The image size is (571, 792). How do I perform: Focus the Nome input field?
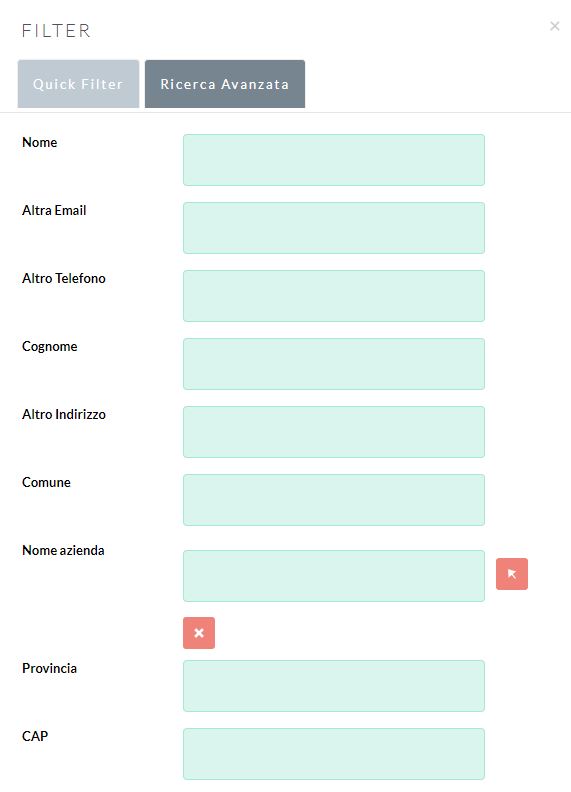[334, 160]
